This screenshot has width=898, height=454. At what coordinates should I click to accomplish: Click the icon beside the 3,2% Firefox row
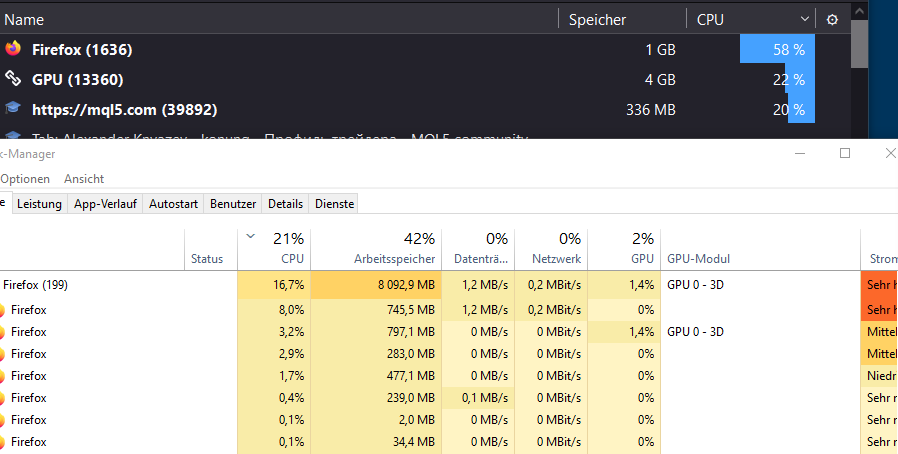2,332
